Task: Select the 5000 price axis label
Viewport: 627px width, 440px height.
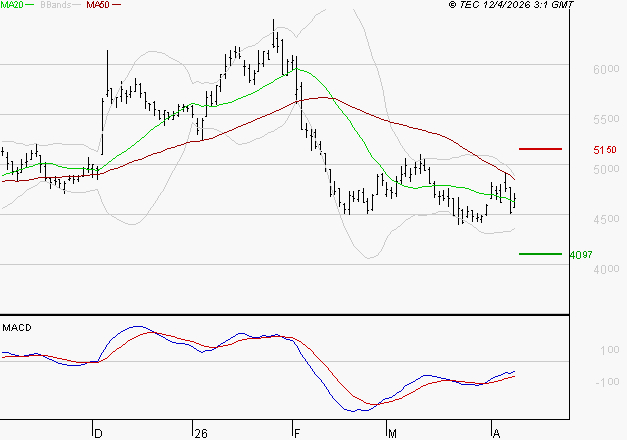Action: coord(606,169)
